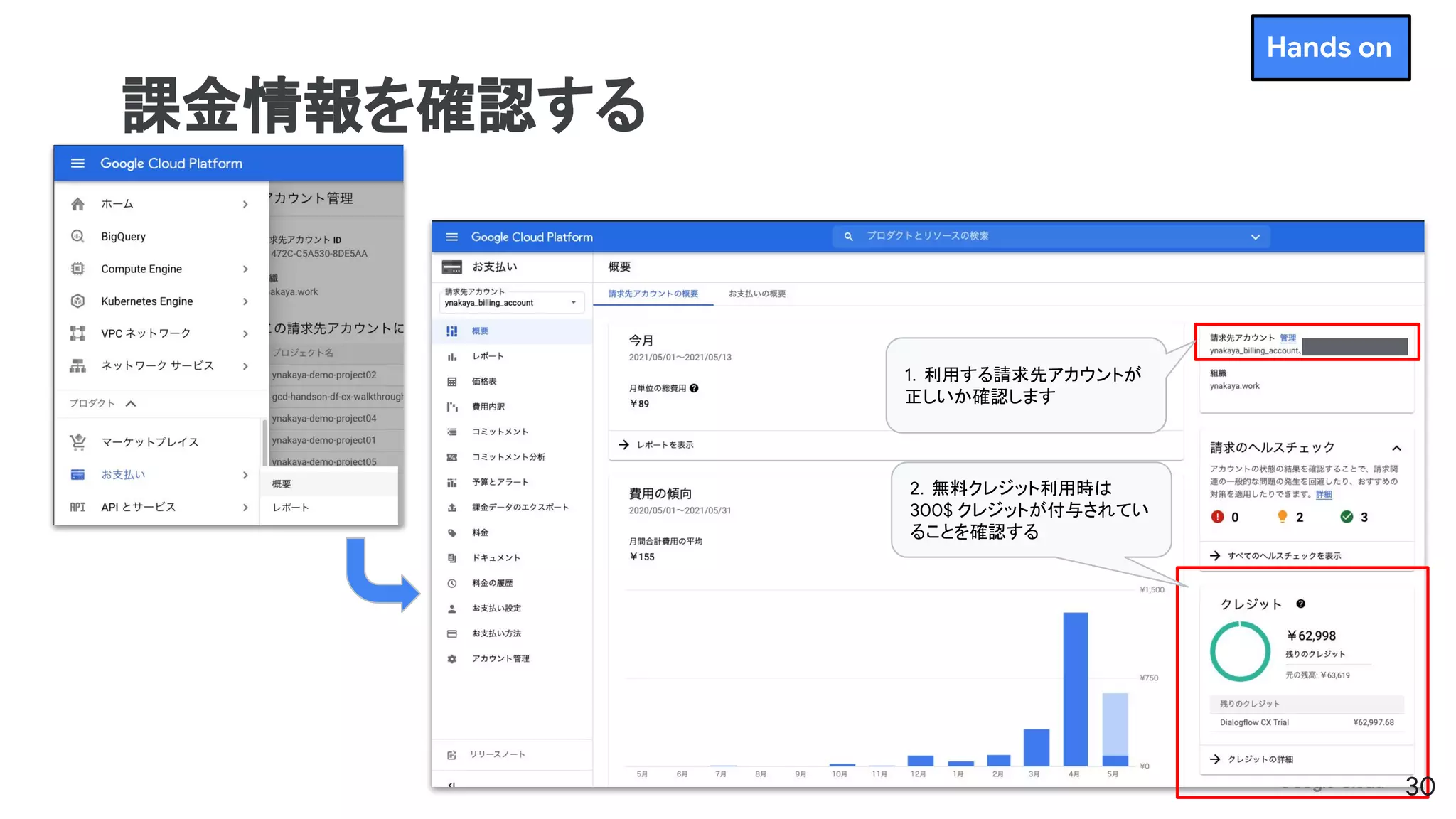Screen dimensions: 1456x819
Task: Click 詳細 link in health check description
Action: point(1324,494)
